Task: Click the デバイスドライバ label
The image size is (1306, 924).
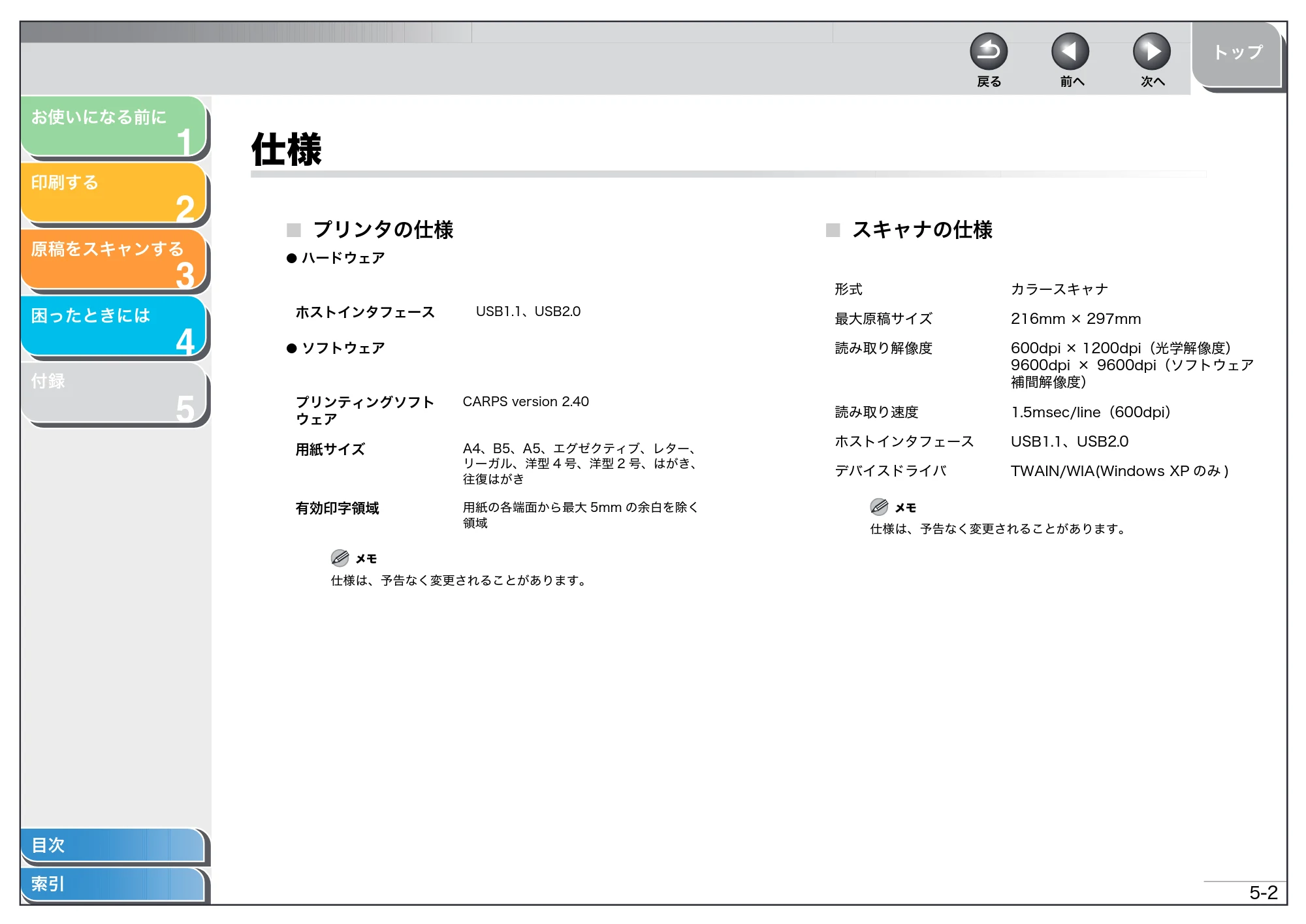Action: [x=891, y=471]
